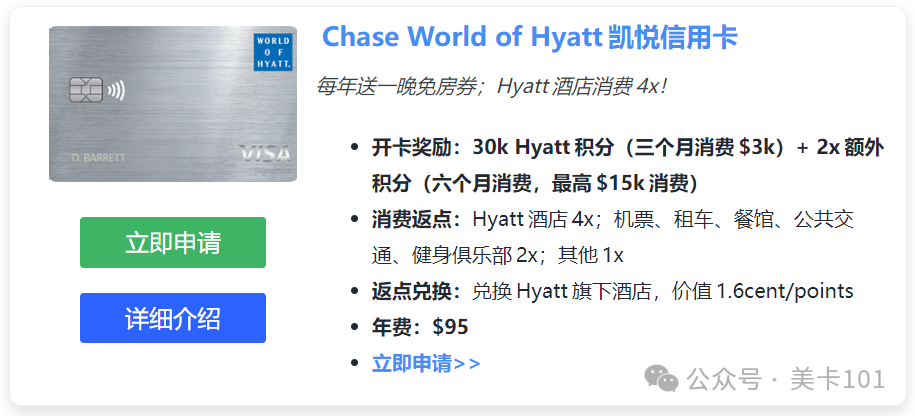The height and width of the screenshot is (416, 915).
Task: Click the 消费返点 Hyatt 酒店 4x bullet
Action: (x=613, y=237)
